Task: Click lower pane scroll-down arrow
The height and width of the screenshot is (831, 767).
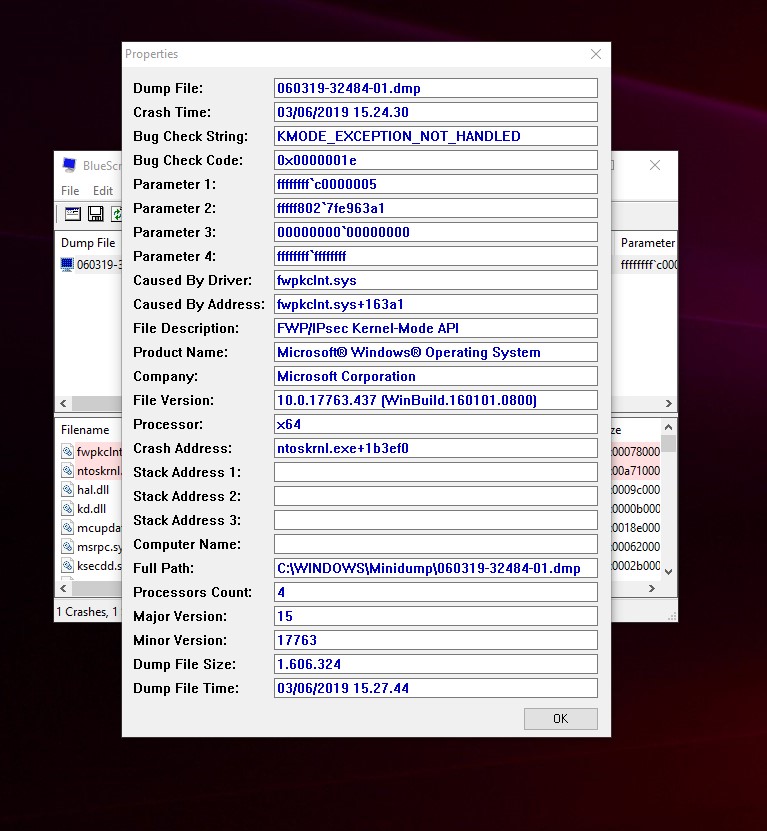Action: (x=668, y=571)
